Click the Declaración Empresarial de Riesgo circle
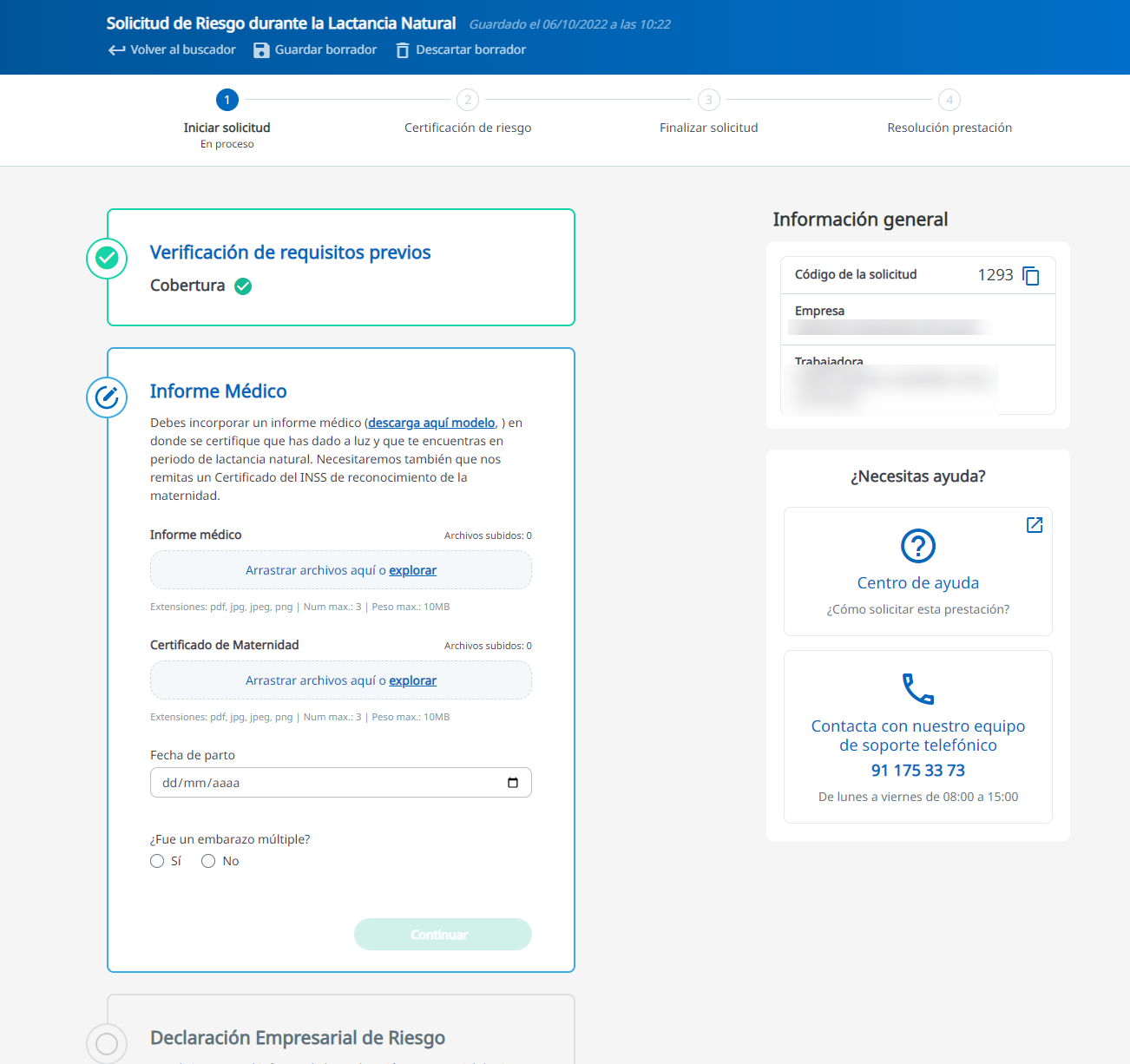The image size is (1130, 1064). click(x=107, y=1043)
